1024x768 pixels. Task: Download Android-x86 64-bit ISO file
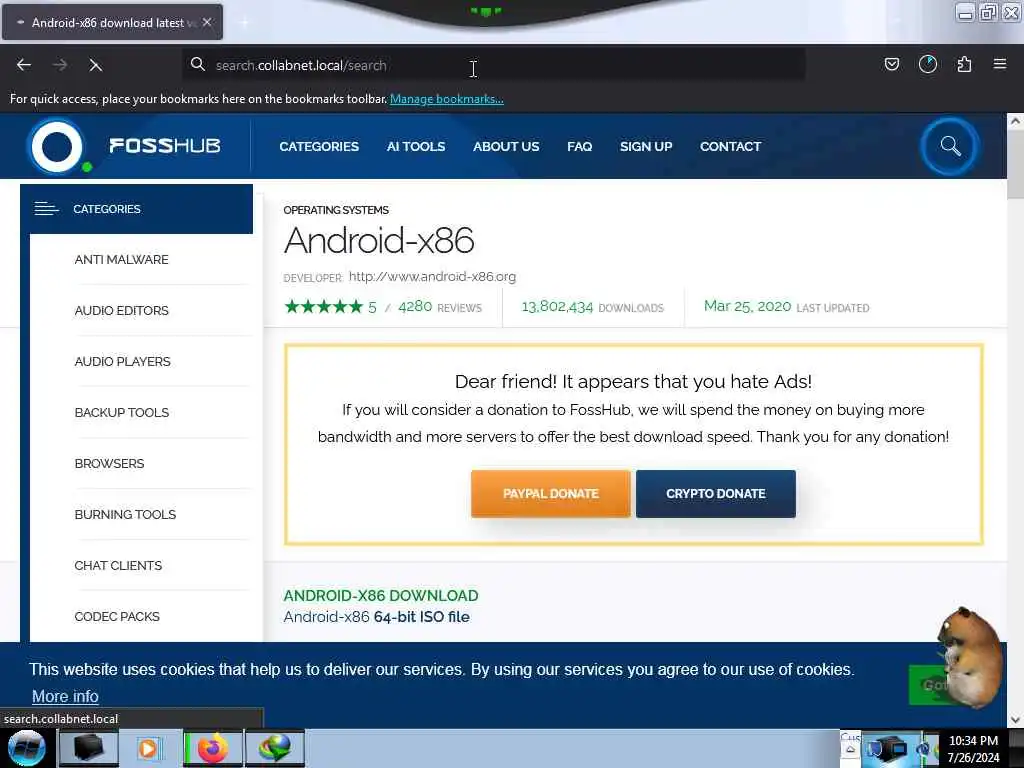click(x=376, y=617)
